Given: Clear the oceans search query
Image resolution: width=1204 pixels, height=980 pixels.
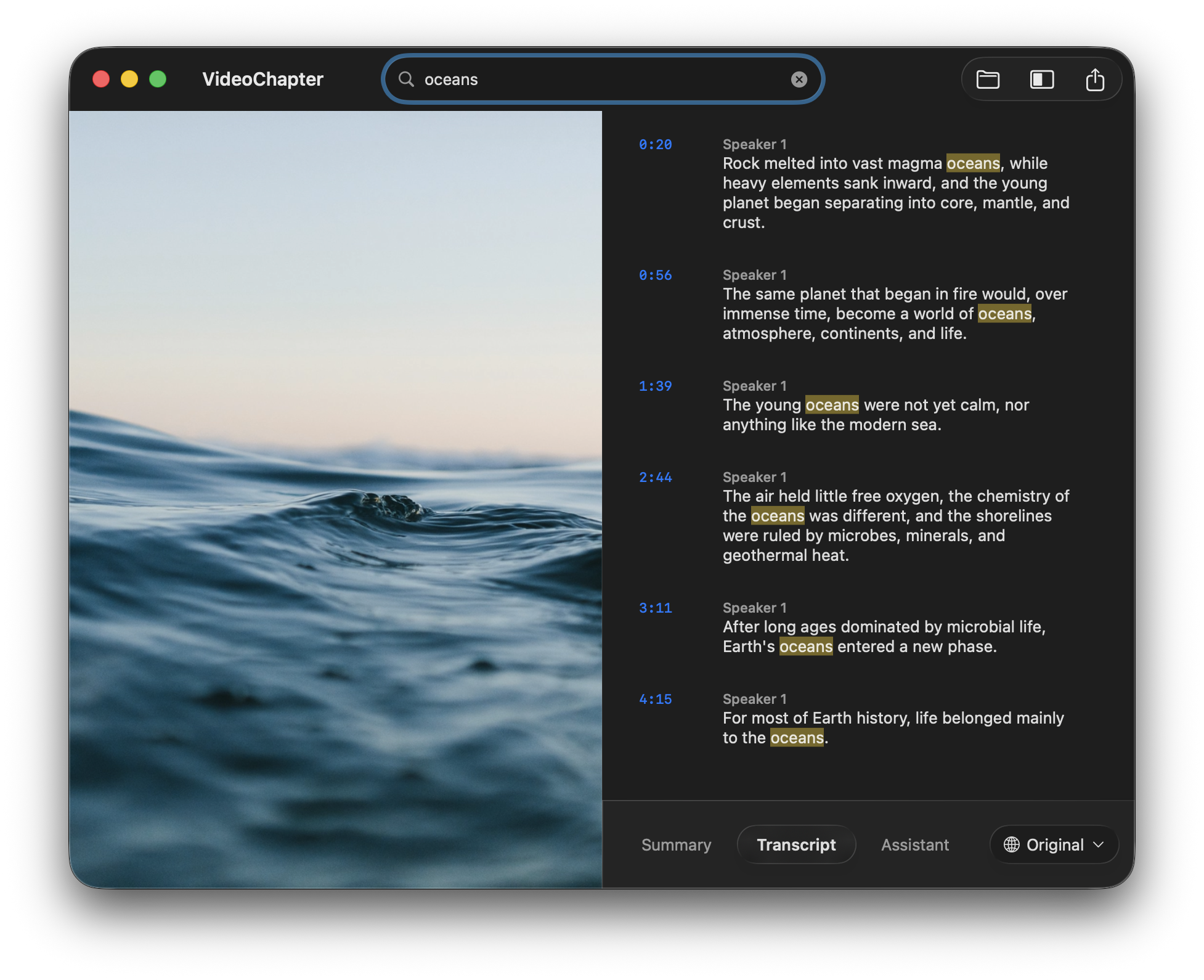Looking at the screenshot, I should click(x=799, y=79).
